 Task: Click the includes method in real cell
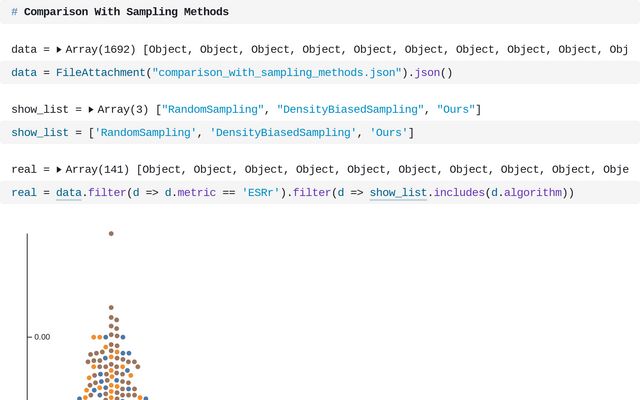458,192
